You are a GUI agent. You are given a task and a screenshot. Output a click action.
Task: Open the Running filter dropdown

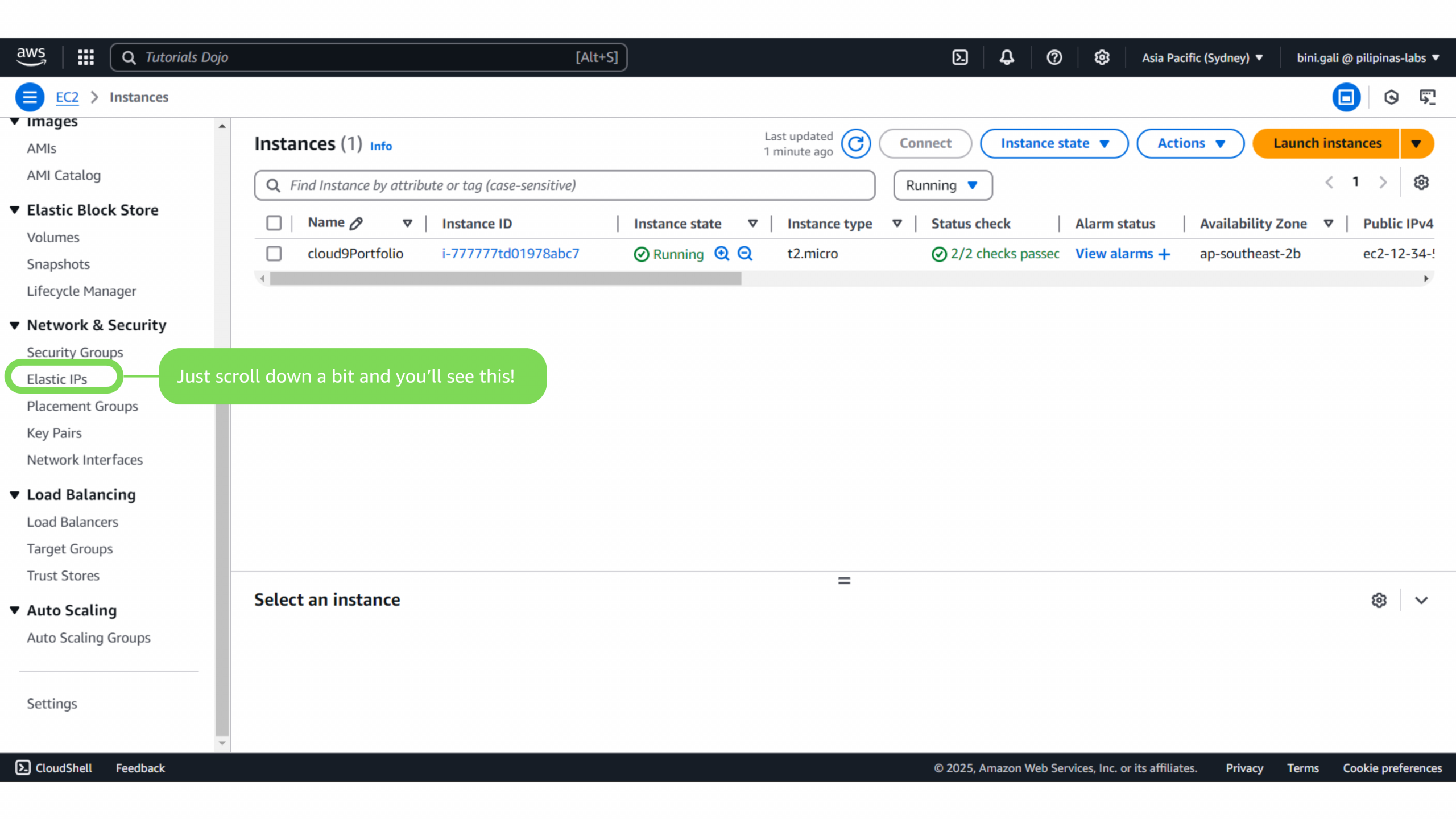pyautogui.click(x=942, y=185)
